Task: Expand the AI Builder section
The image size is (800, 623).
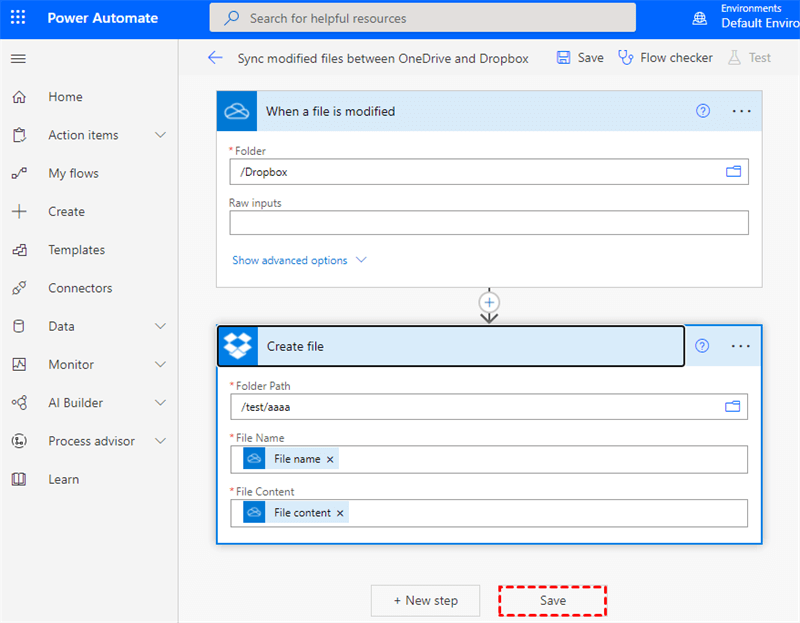Action: tap(160, 403)
